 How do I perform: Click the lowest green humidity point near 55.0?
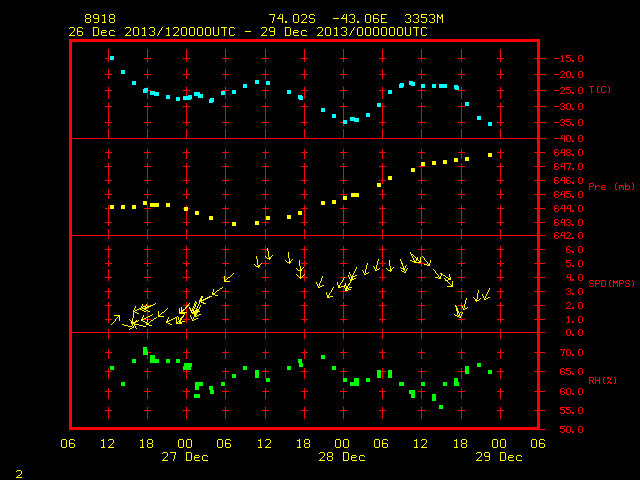441,407
